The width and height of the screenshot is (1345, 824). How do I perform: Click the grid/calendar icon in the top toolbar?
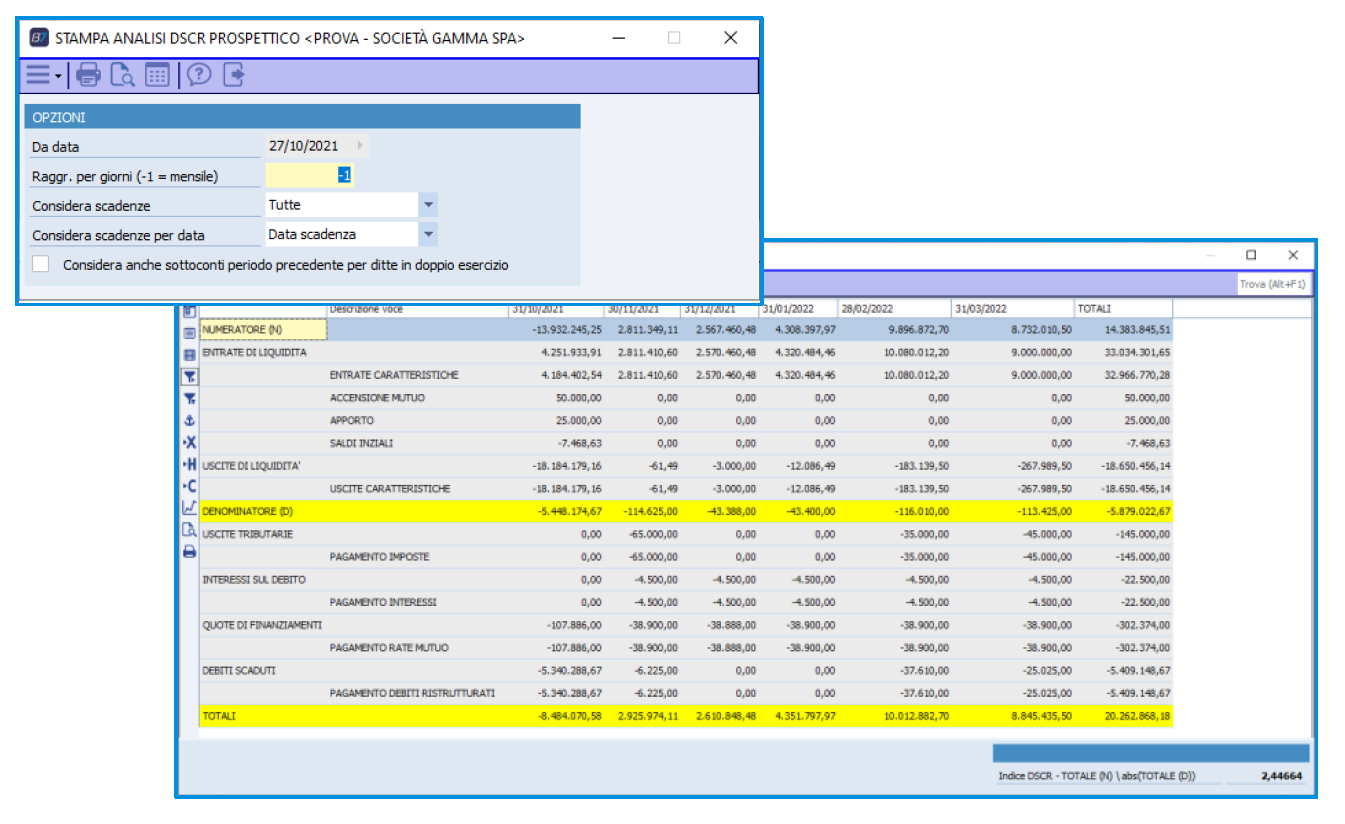point(157,75)
